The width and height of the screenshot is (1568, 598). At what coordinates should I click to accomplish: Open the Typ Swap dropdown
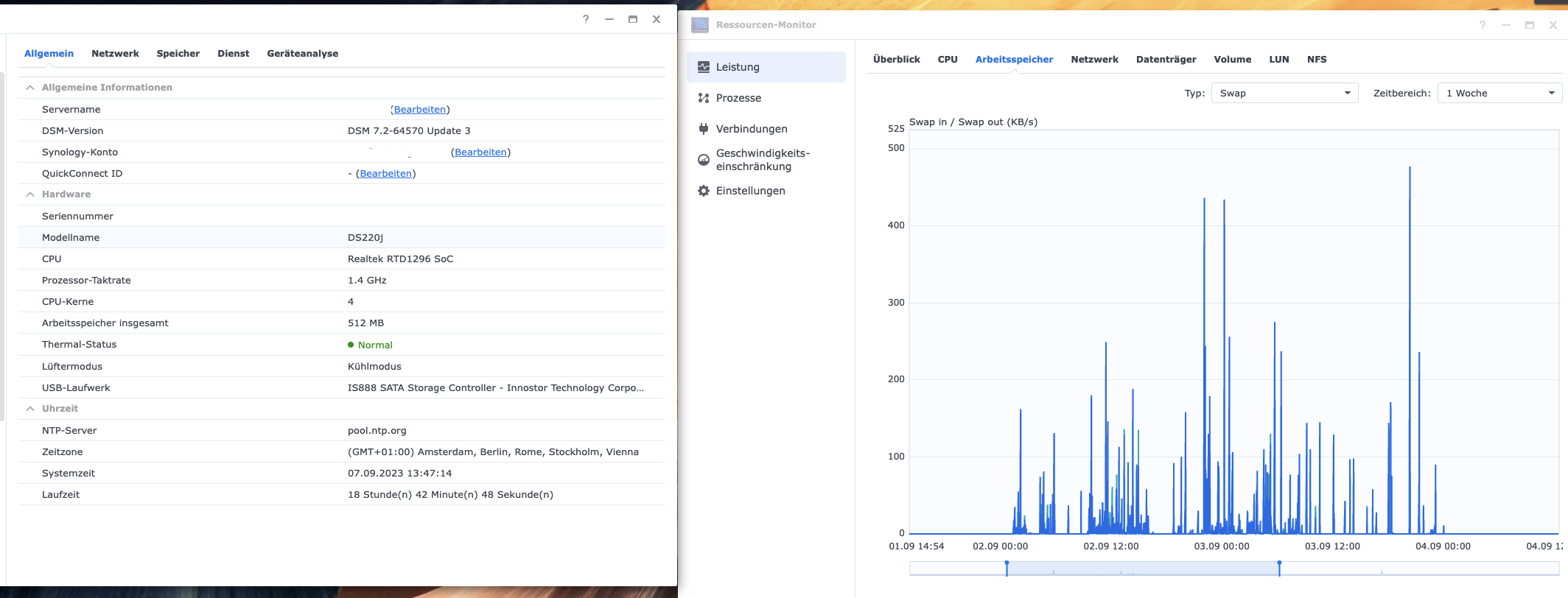tap(1285, 93)
